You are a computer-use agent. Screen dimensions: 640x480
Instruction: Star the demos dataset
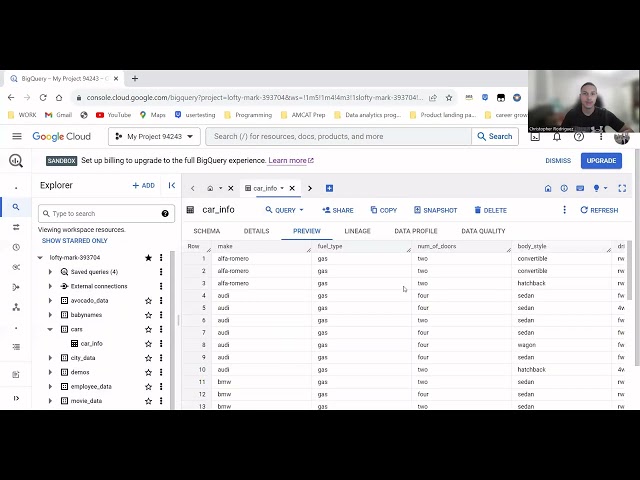point(149,372)
